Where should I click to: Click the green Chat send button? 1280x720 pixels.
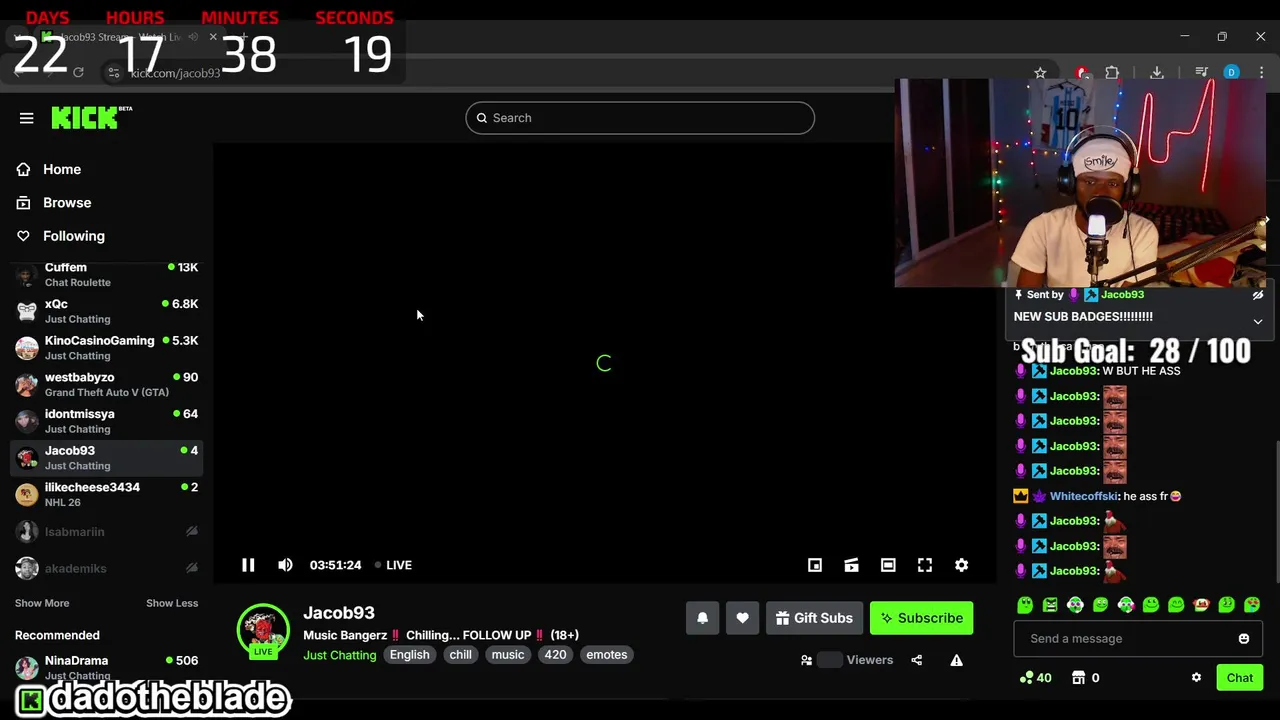tap(1240, 678)
